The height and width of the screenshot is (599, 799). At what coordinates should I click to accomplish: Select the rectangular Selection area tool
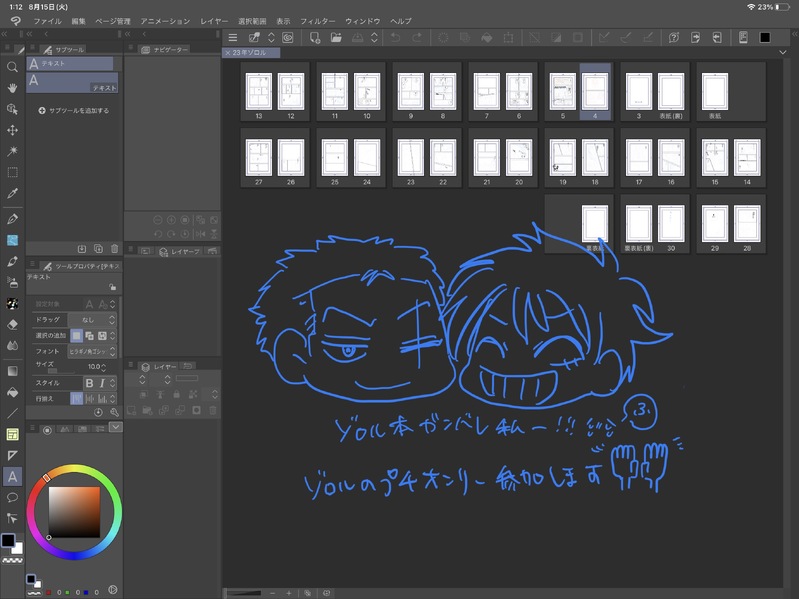coord(12,172)
